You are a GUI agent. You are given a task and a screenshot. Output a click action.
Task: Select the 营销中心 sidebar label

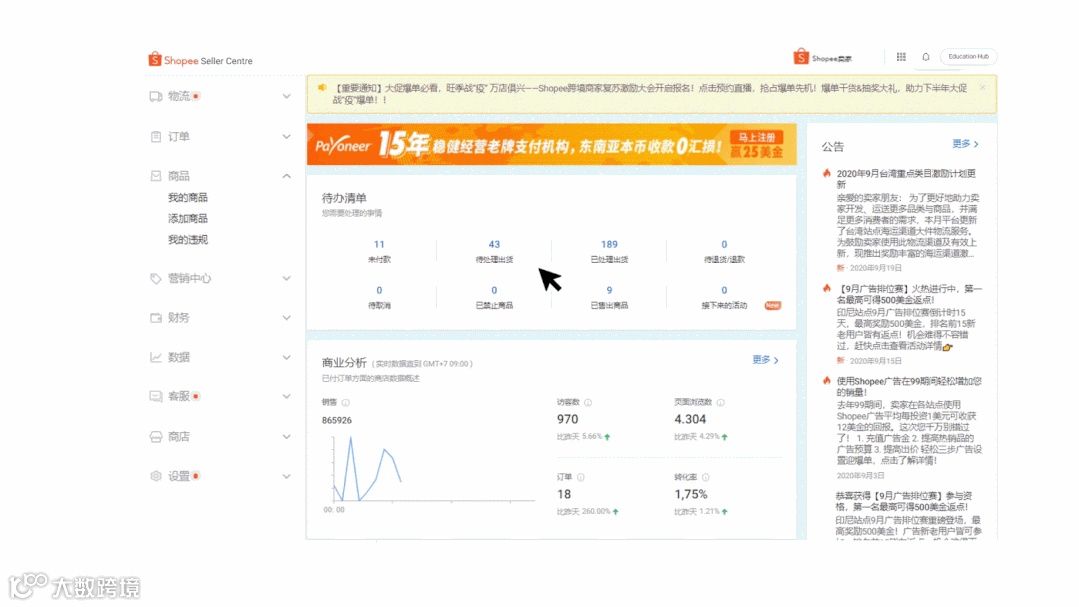tap(189, 278)
